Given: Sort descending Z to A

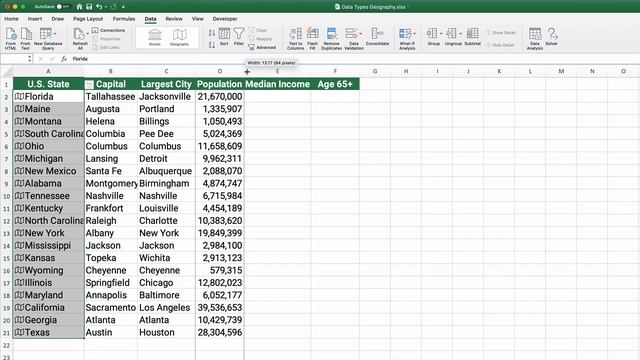Looking at the screenshot, I should tap(212, 44).
